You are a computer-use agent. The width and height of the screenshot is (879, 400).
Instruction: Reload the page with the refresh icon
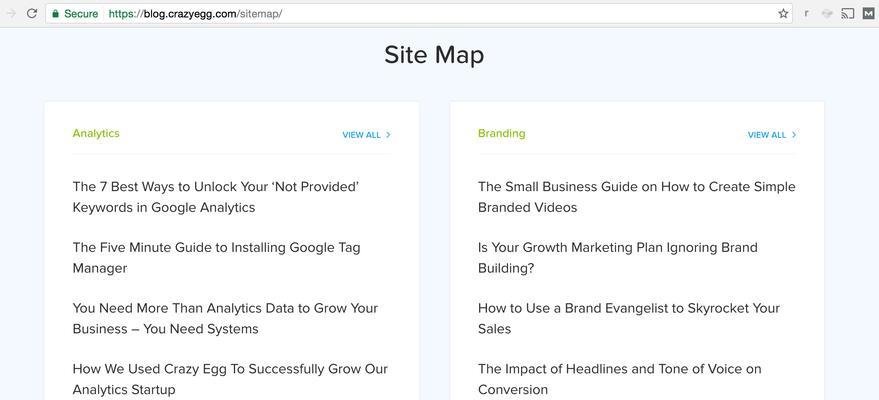click(x=32, y=13)
